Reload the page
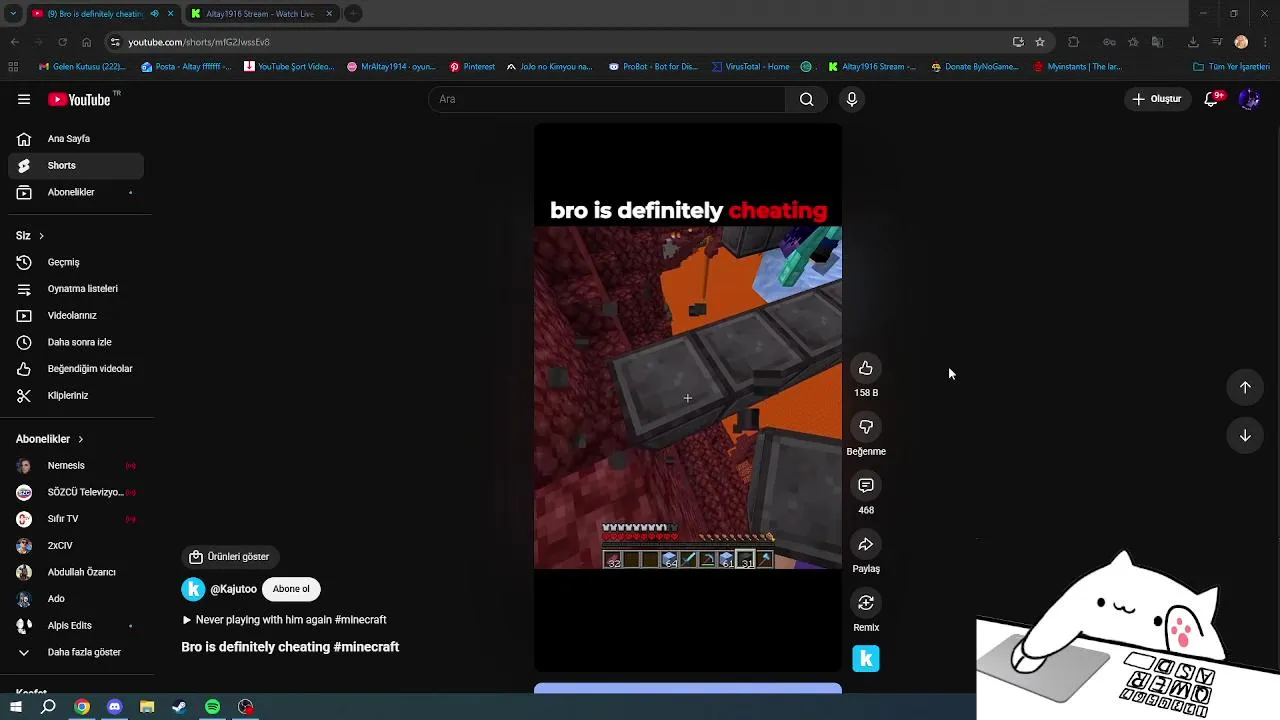This screenshot has width=1280, height=720. (x=62, y=42)
